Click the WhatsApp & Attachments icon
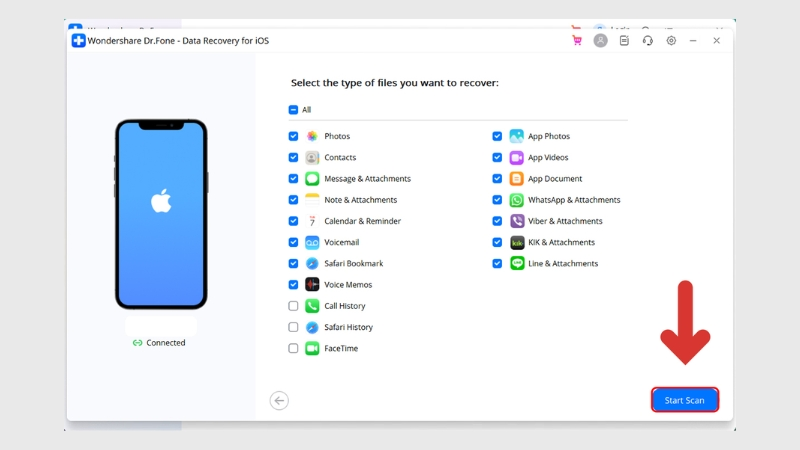Screen dimensions: 800x450 pos(517,200)
